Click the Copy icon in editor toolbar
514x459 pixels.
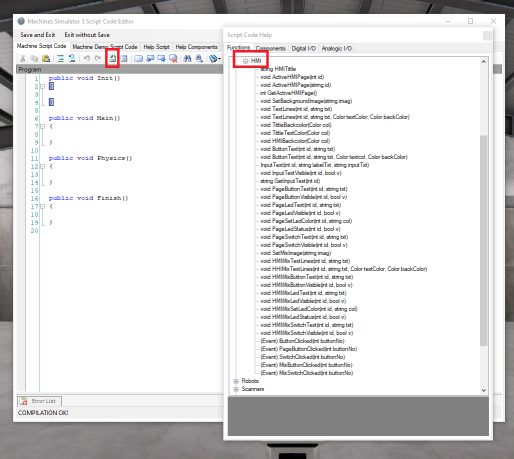coord(34,59)
